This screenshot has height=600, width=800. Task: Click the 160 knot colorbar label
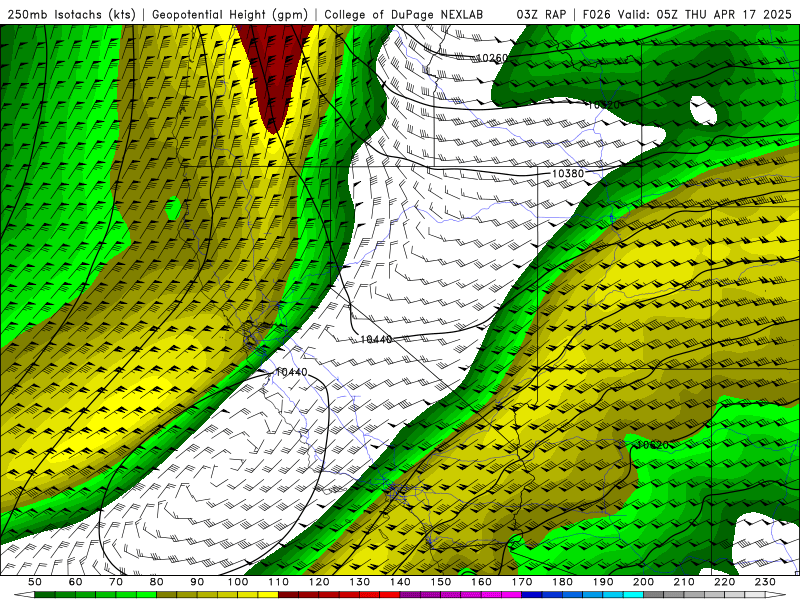pyautogui.click(x=481, y=582)
